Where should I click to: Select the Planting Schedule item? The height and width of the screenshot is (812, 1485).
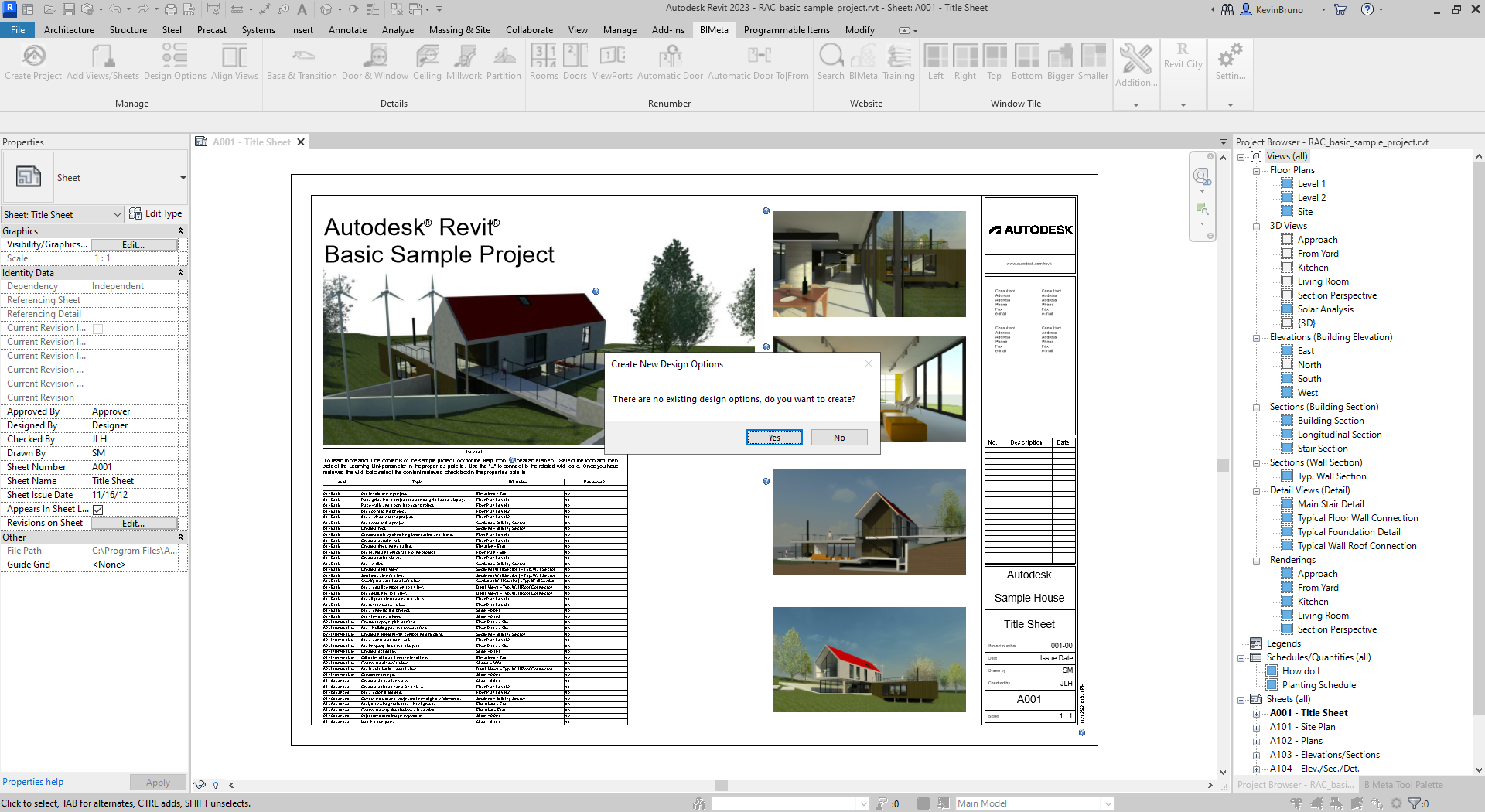tap(1319, 685)
